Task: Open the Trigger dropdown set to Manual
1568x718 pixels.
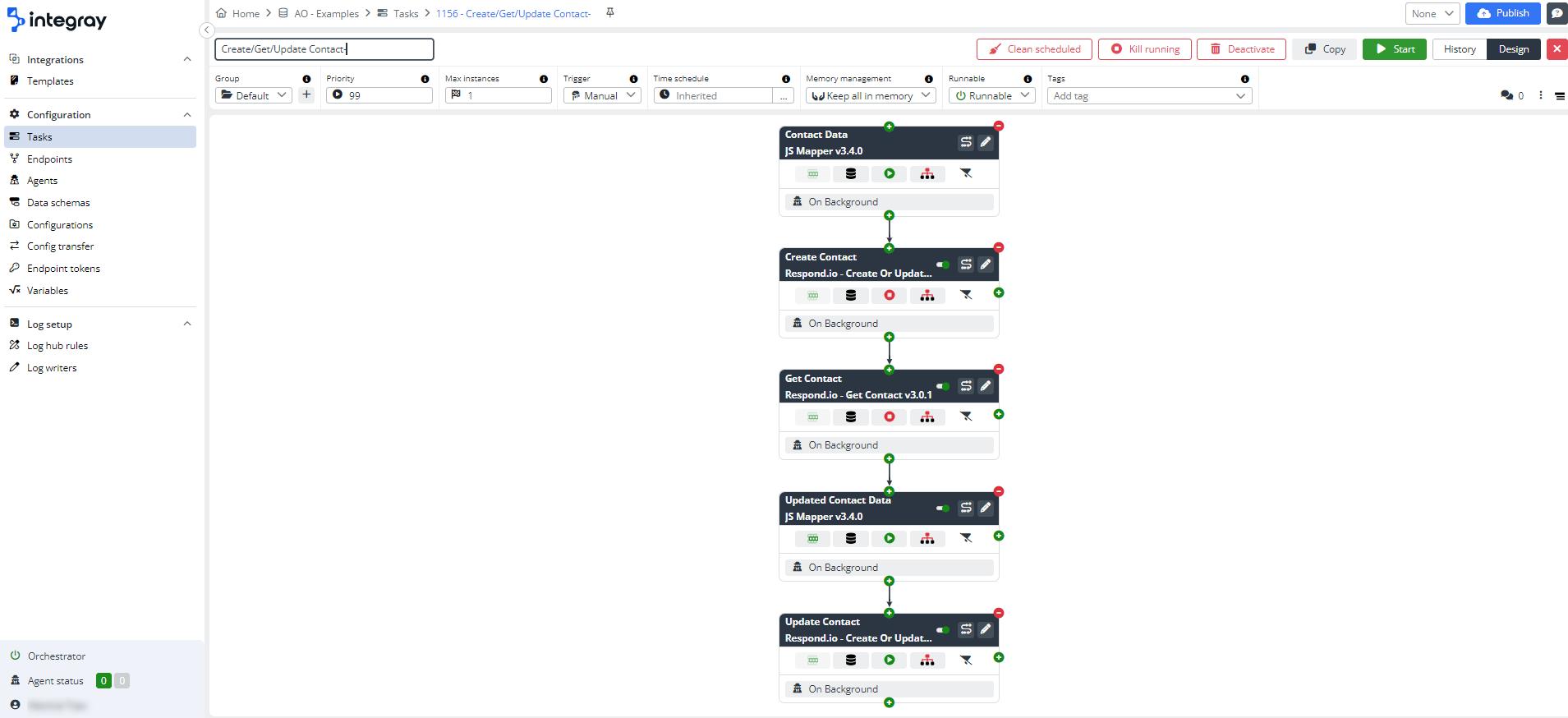Action: point(602,96)
